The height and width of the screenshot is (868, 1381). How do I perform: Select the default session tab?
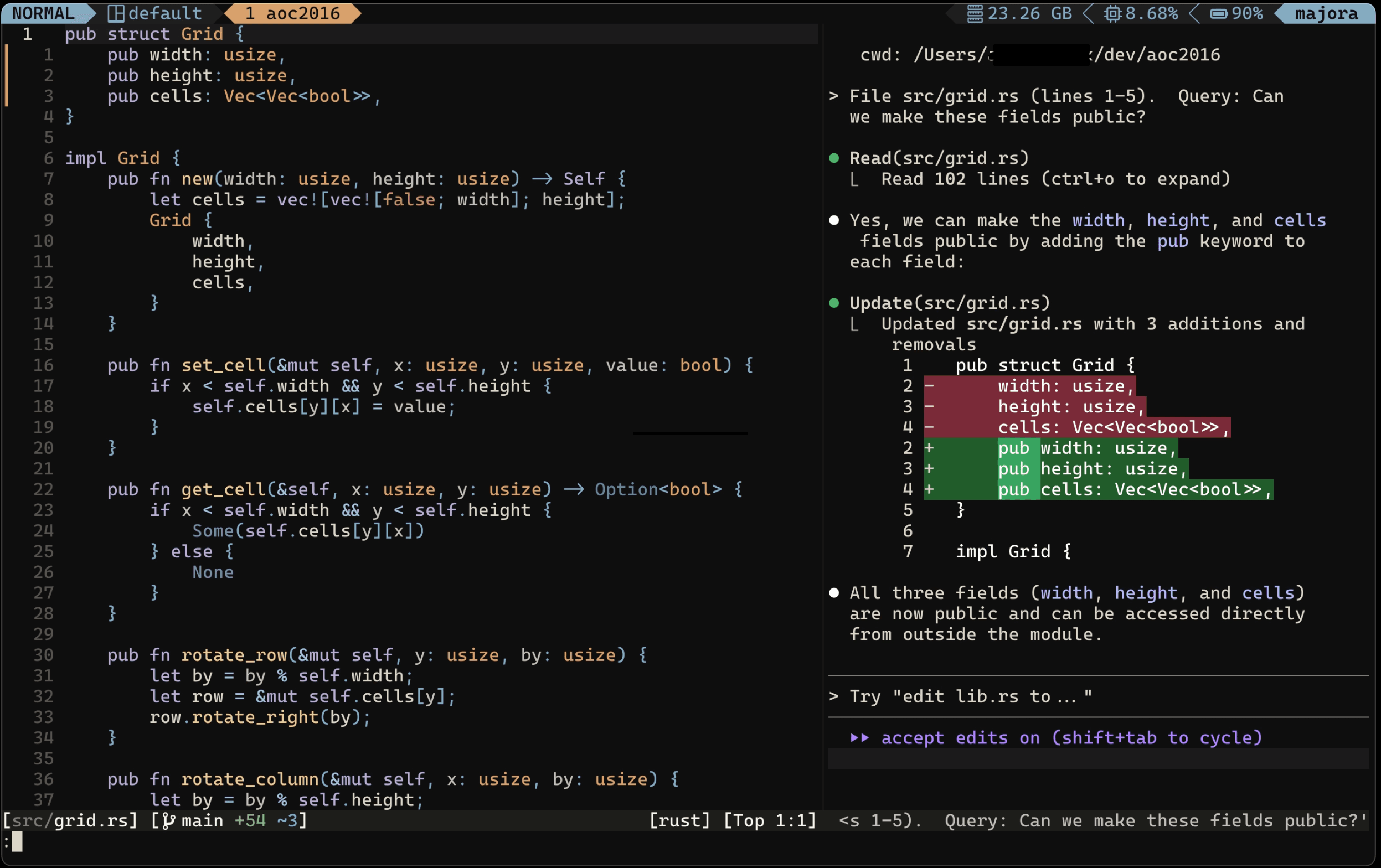coord(164,13)
